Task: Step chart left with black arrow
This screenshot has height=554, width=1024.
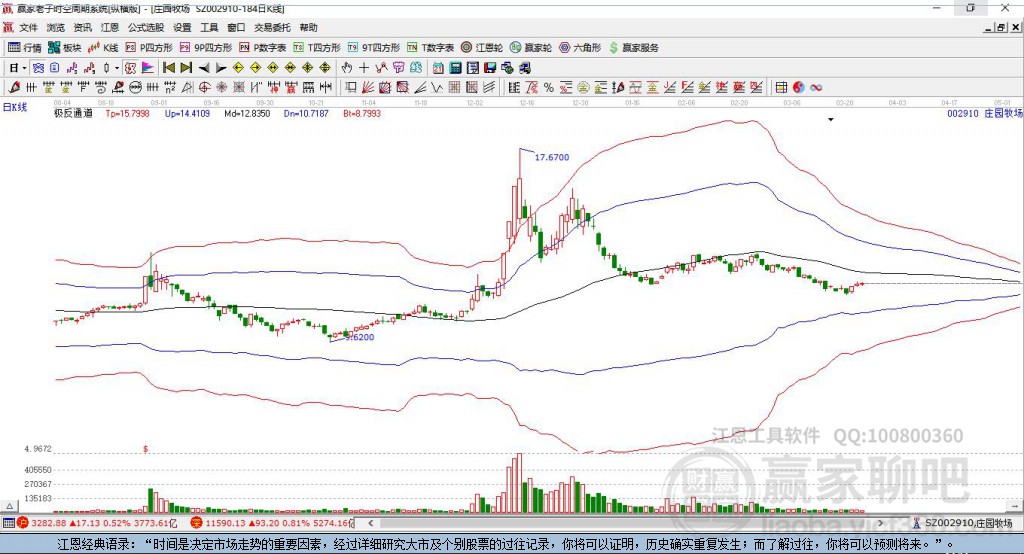Action: click(x=204, y=68)
